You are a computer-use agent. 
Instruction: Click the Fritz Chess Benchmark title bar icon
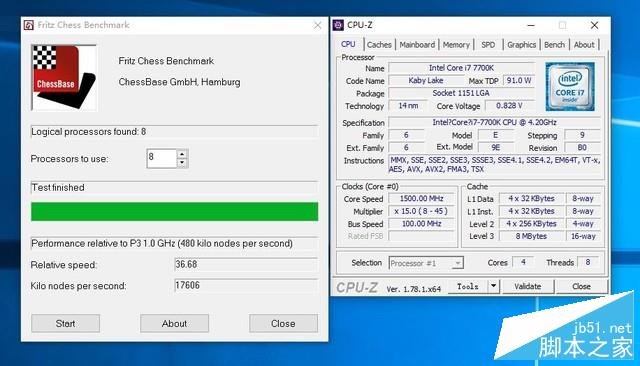(x=29, y=25)
